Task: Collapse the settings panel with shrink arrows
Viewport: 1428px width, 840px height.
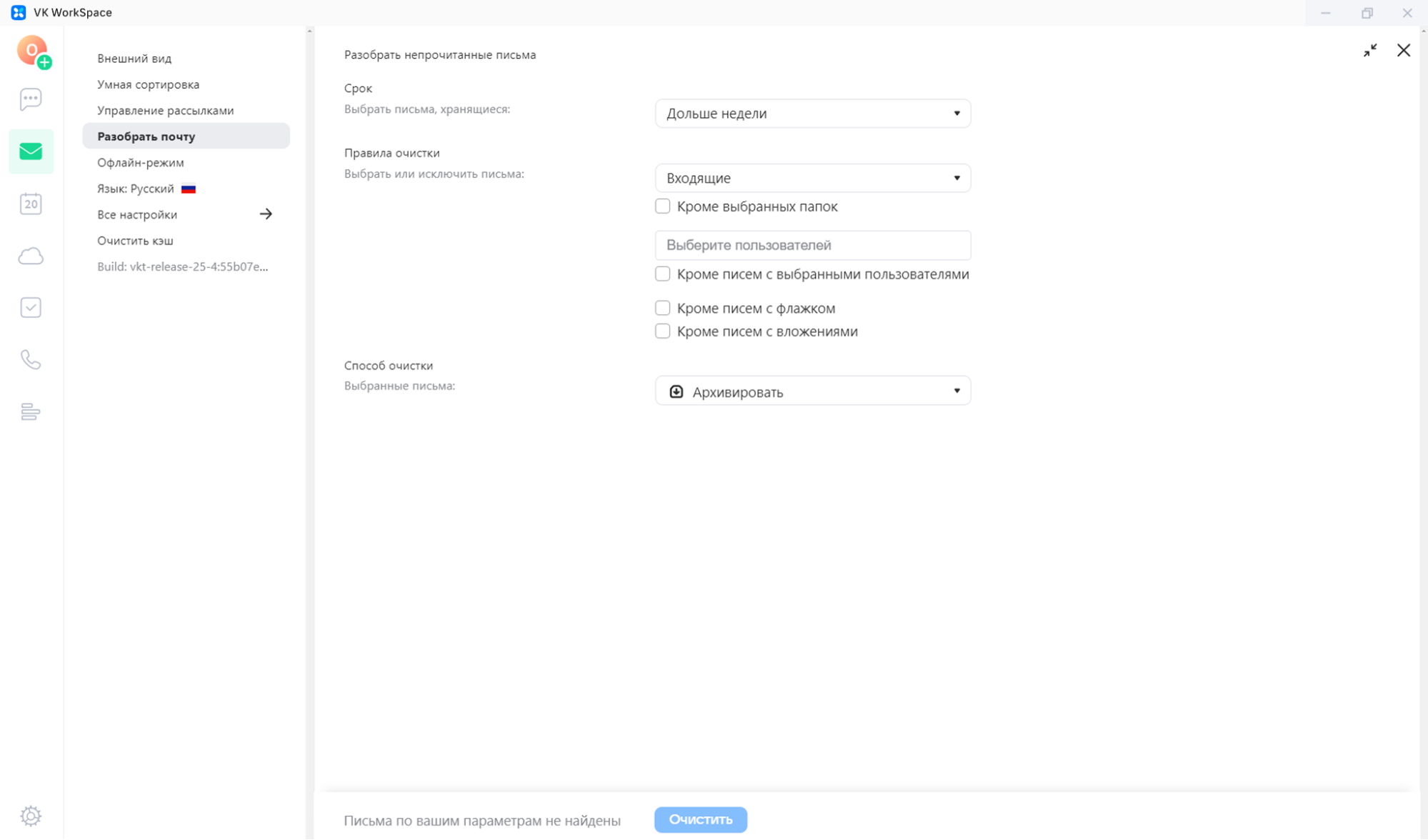Action: tap(1369, 51)
